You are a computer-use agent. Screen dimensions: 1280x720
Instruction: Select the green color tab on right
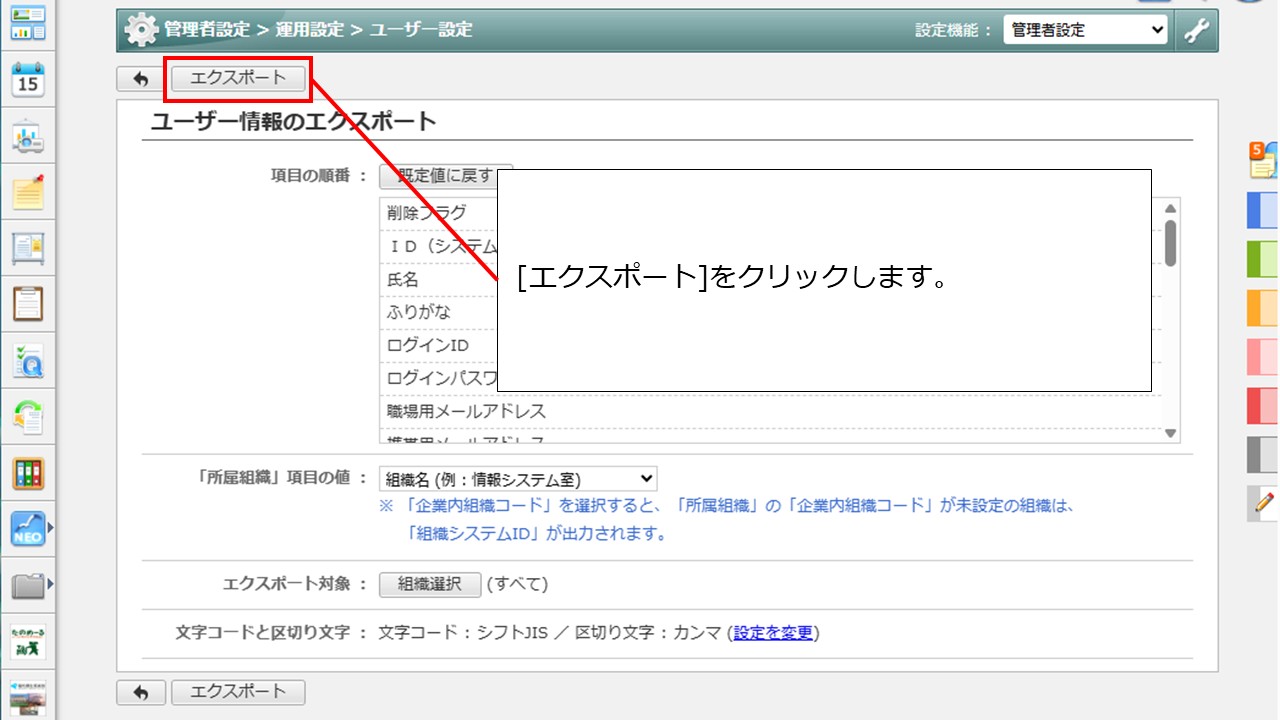(1262, 259)
